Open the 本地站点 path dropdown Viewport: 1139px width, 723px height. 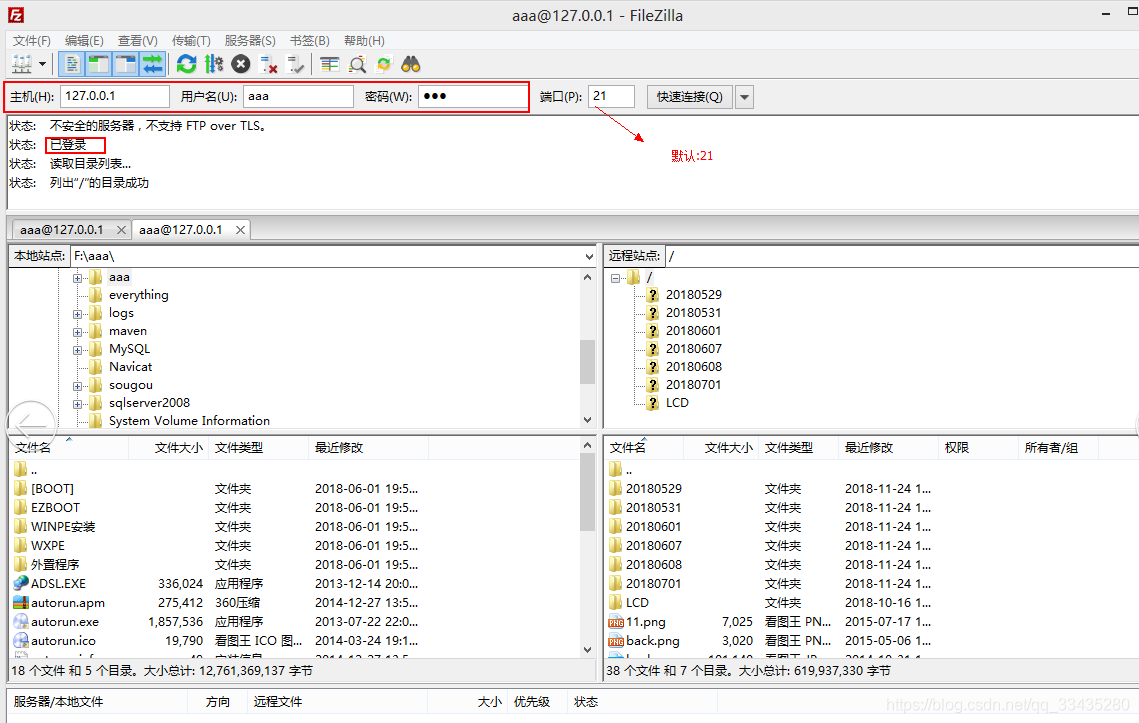(x=588, y=257)
